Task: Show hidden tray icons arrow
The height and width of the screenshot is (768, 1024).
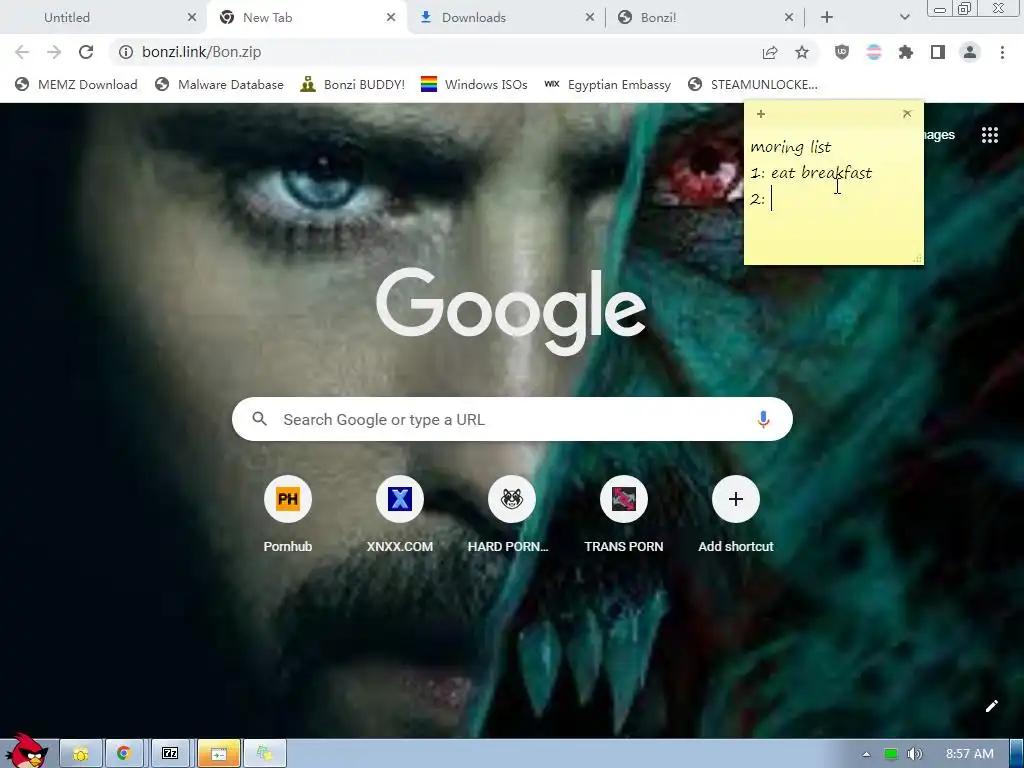Action: (x=866, y=754)
